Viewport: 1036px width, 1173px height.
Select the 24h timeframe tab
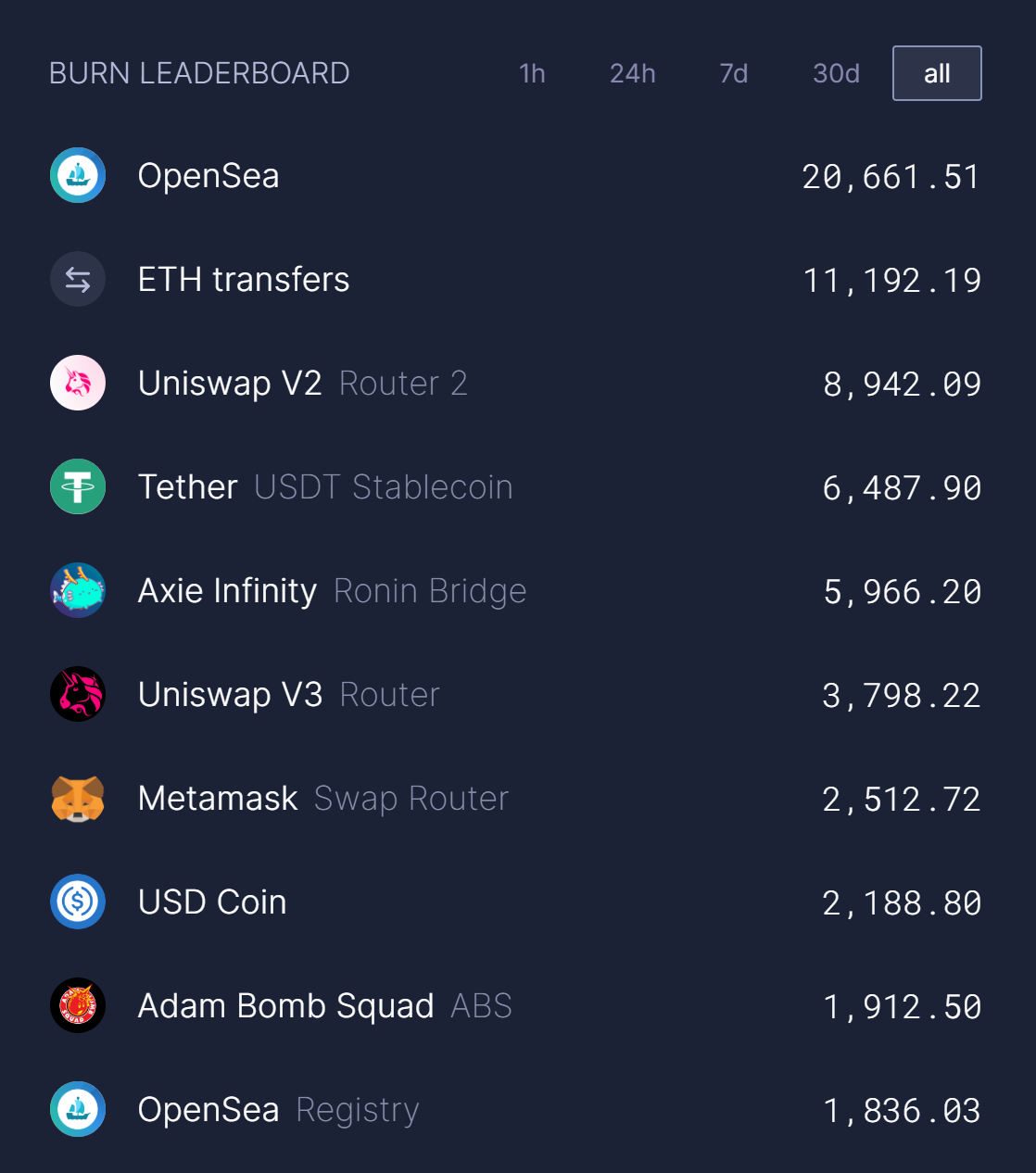[x=632, y=73]
